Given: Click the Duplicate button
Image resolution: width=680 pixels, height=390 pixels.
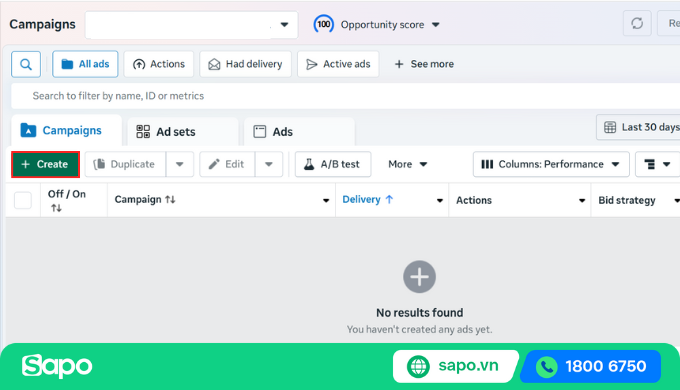Looking at the screenshot, I should coord(125,164).
